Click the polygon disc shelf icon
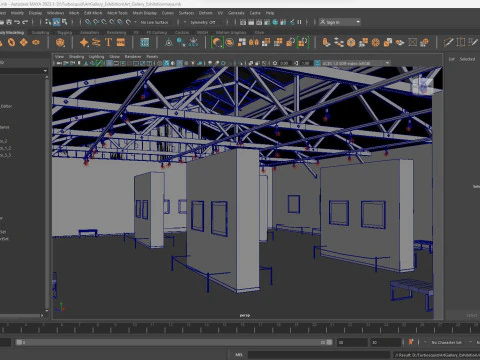This screenshot has width=480, height=360. 36,42
